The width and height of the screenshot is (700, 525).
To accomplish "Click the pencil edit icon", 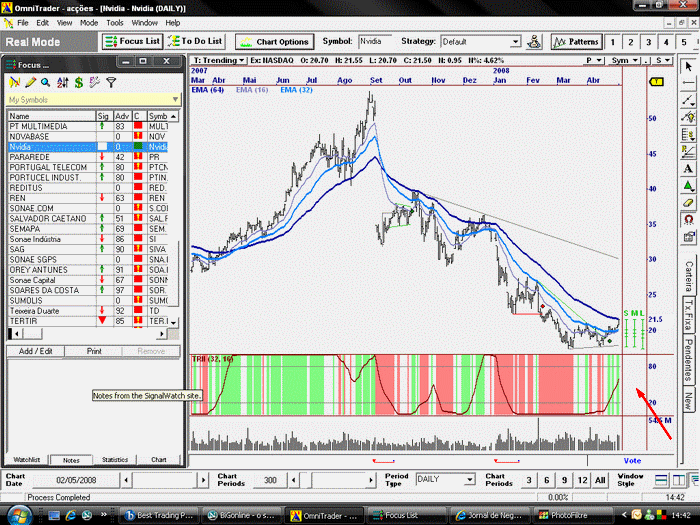I will point(30,82).
